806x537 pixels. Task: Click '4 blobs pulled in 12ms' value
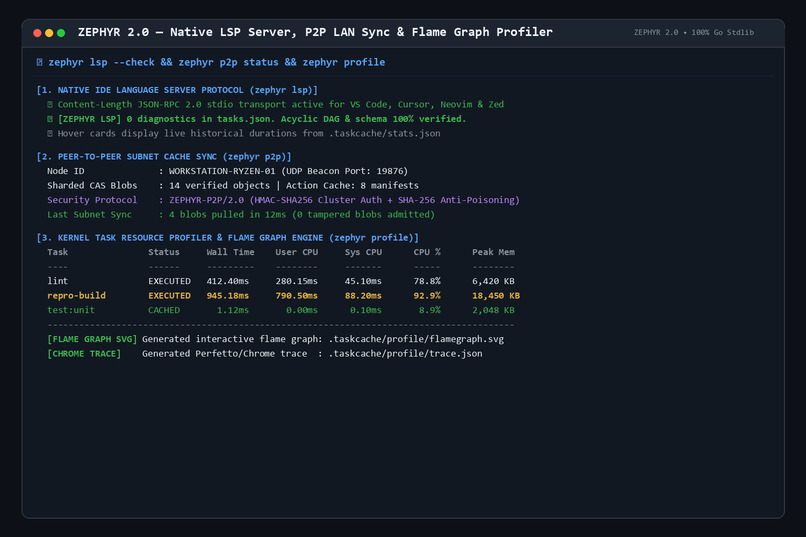[x=227, y=214]
